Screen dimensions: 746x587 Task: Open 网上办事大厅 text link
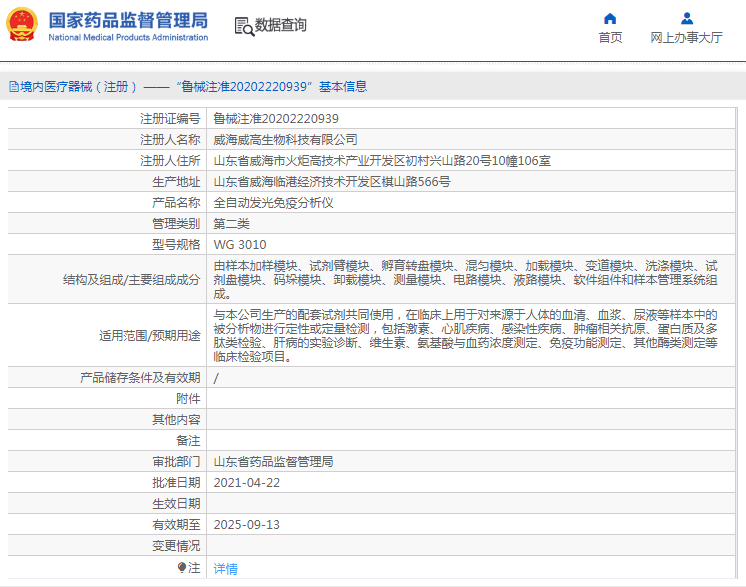686,38
